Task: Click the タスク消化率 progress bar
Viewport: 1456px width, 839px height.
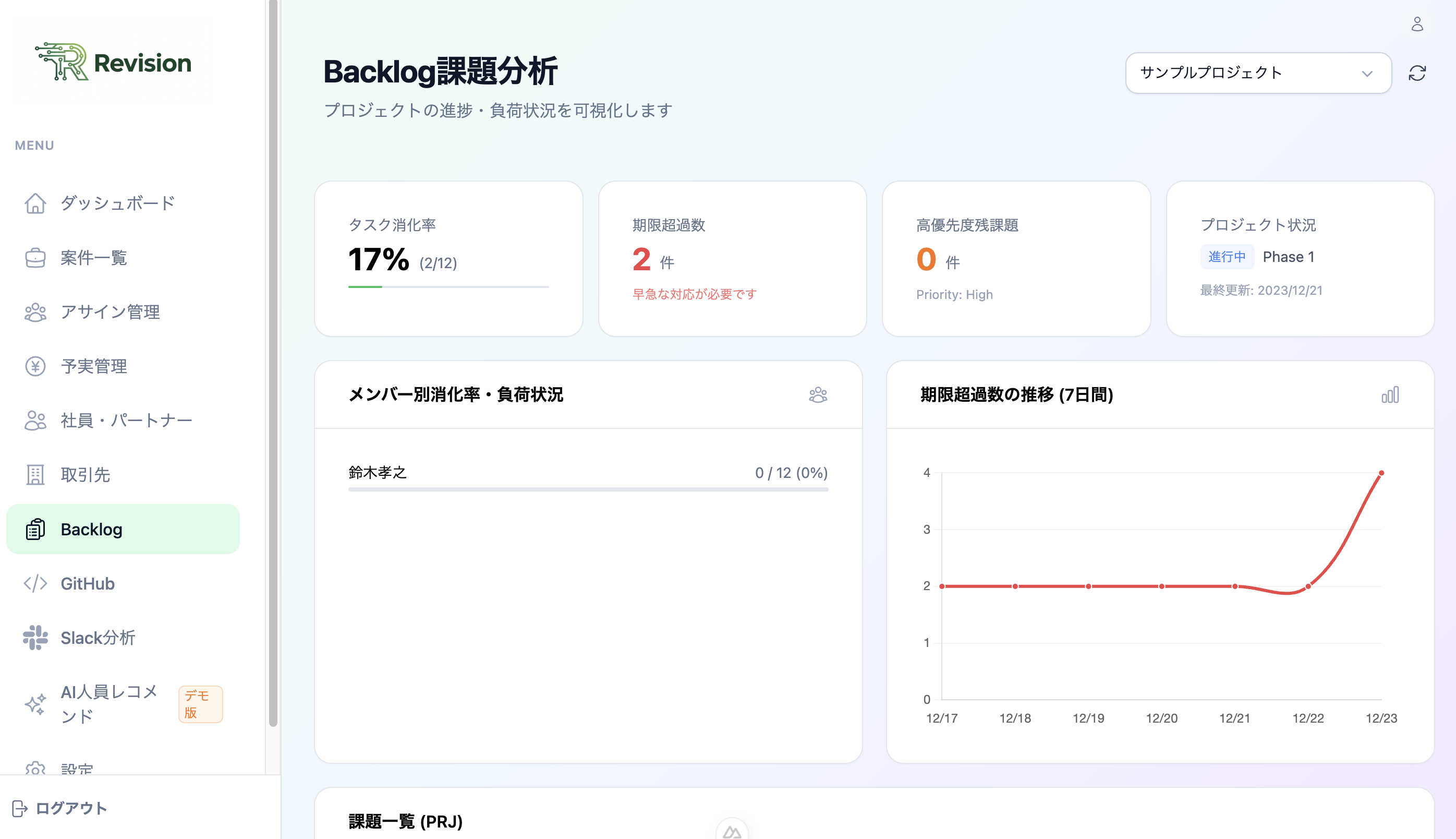Action: (x=448, y=286)
